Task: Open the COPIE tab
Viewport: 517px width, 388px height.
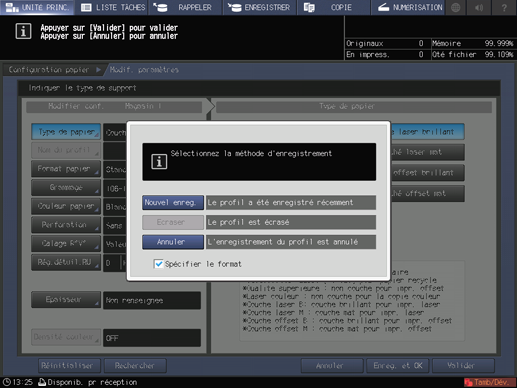Action: [334, 7]
